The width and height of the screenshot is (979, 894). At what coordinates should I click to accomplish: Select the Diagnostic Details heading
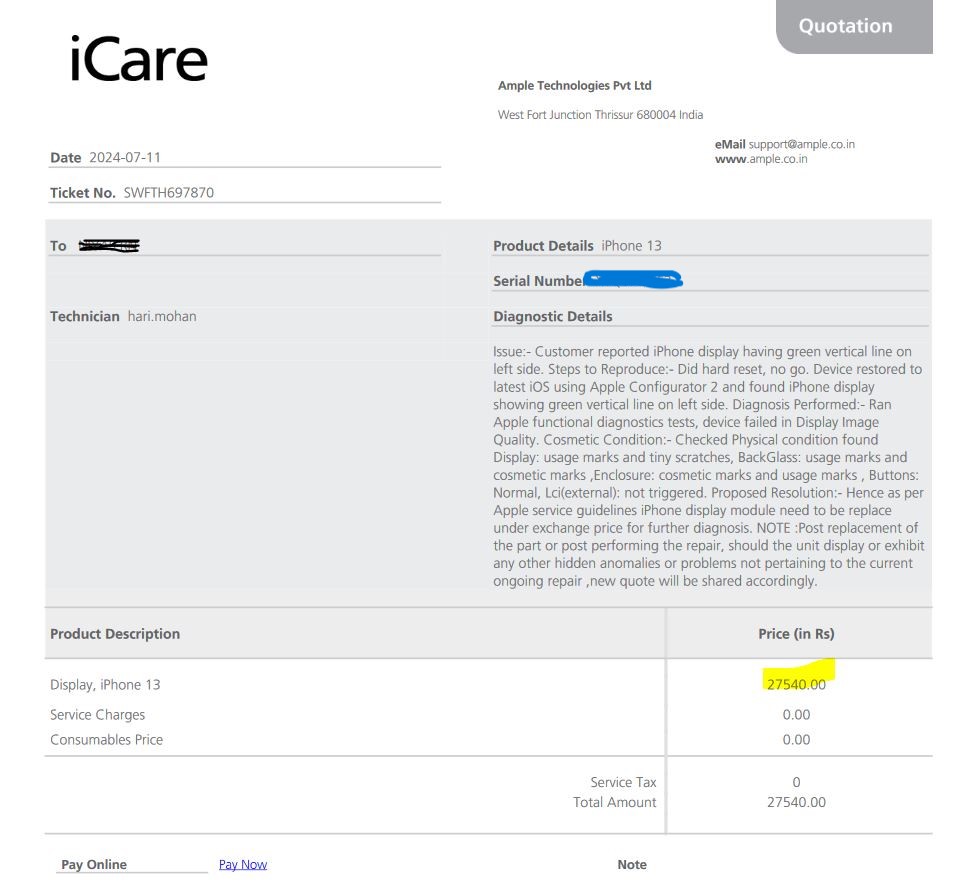553,317
